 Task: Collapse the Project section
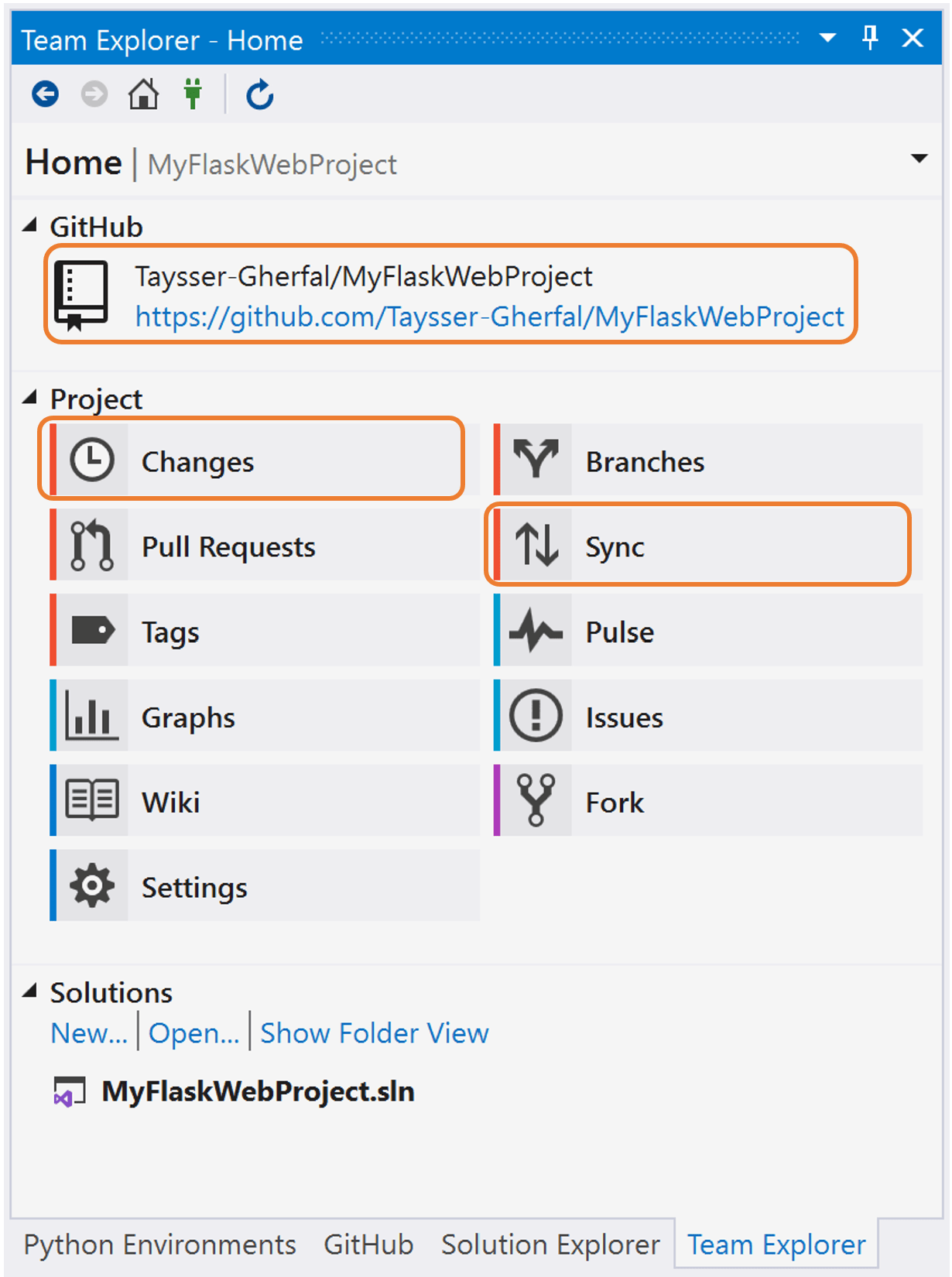(30, 398)
